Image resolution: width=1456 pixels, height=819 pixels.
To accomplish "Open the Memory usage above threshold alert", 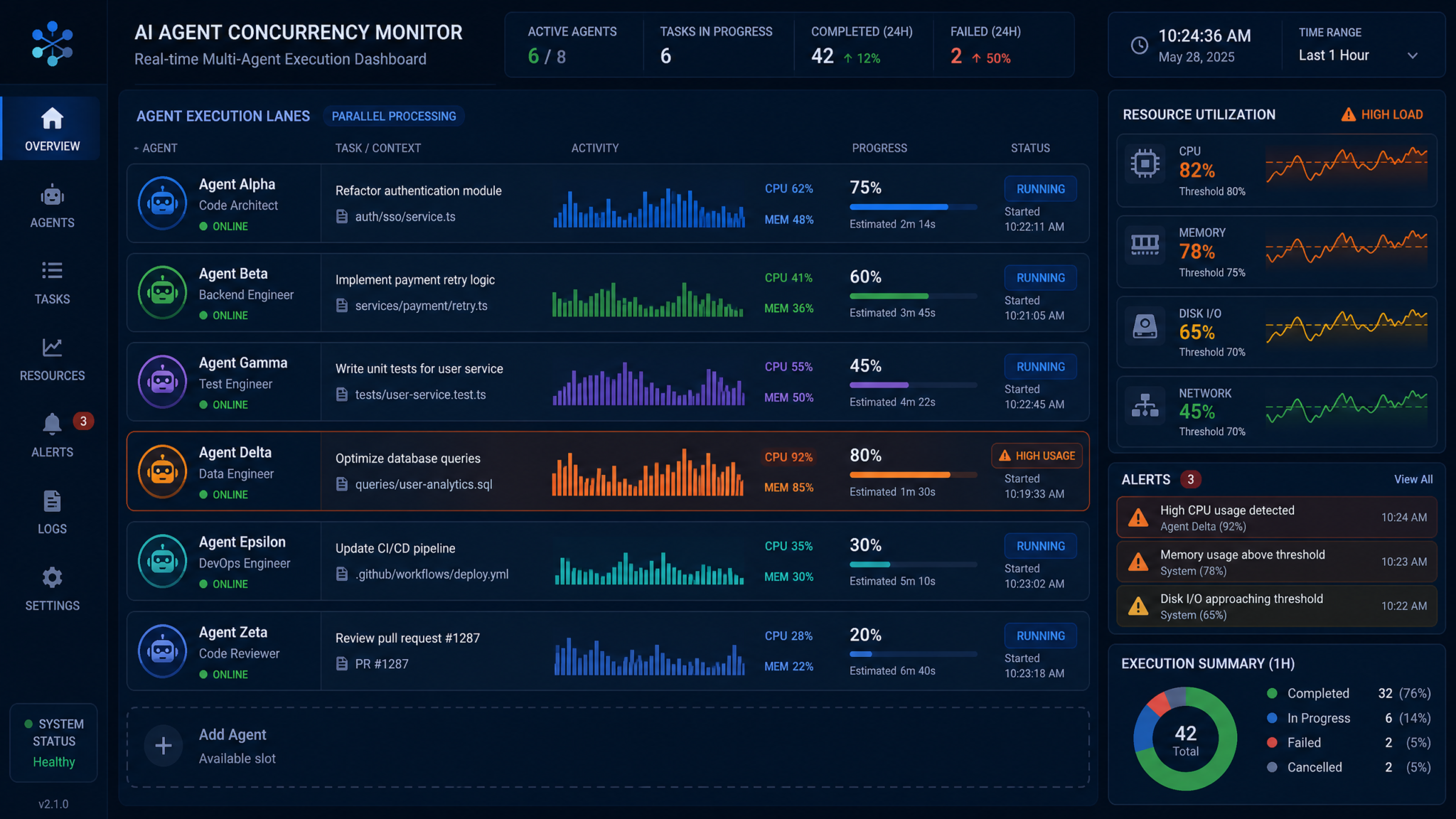I will pyautogui.click(x=1276, y=562).
